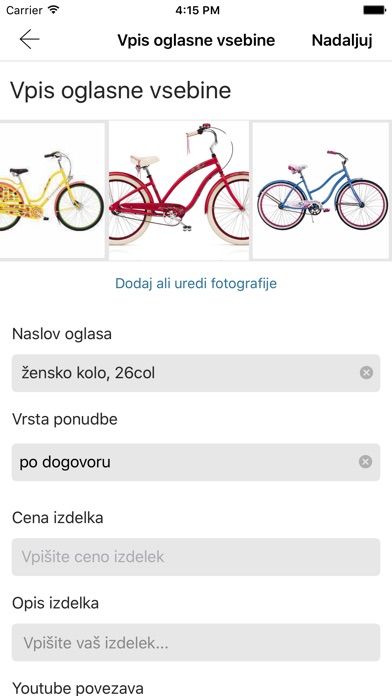
Task: Select the yellow bicycle photo
Action: click(52, 190)
